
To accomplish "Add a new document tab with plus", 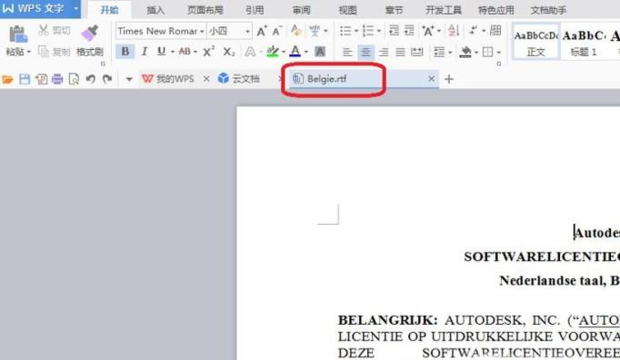I will [x=449, y=79].
